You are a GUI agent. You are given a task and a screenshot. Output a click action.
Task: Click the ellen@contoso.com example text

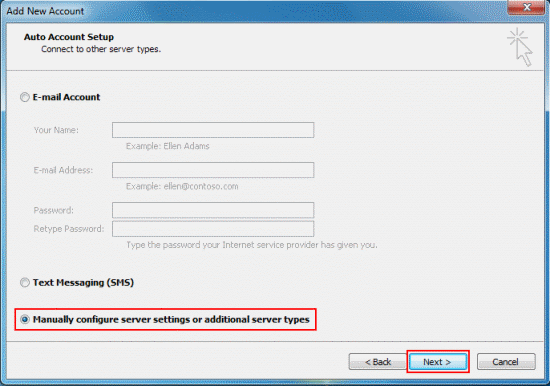point(201,186)
